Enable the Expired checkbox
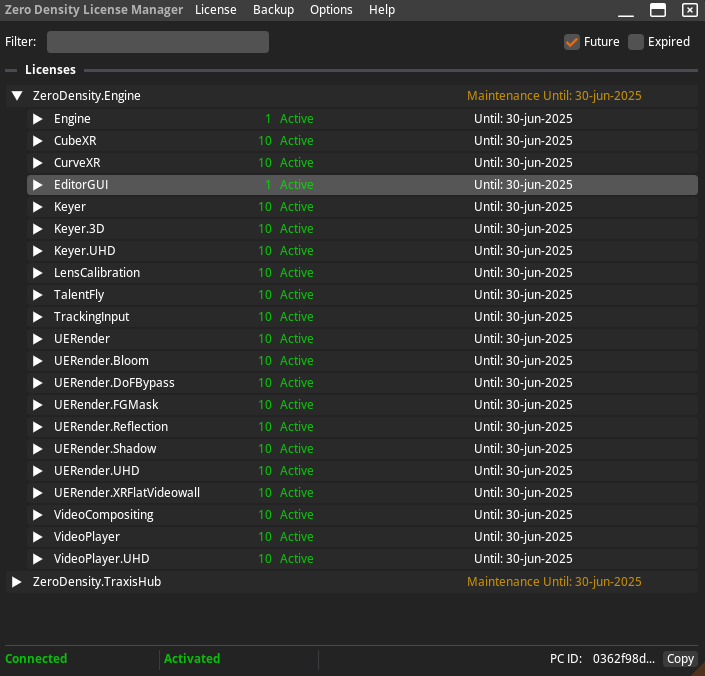 [636, 42]
